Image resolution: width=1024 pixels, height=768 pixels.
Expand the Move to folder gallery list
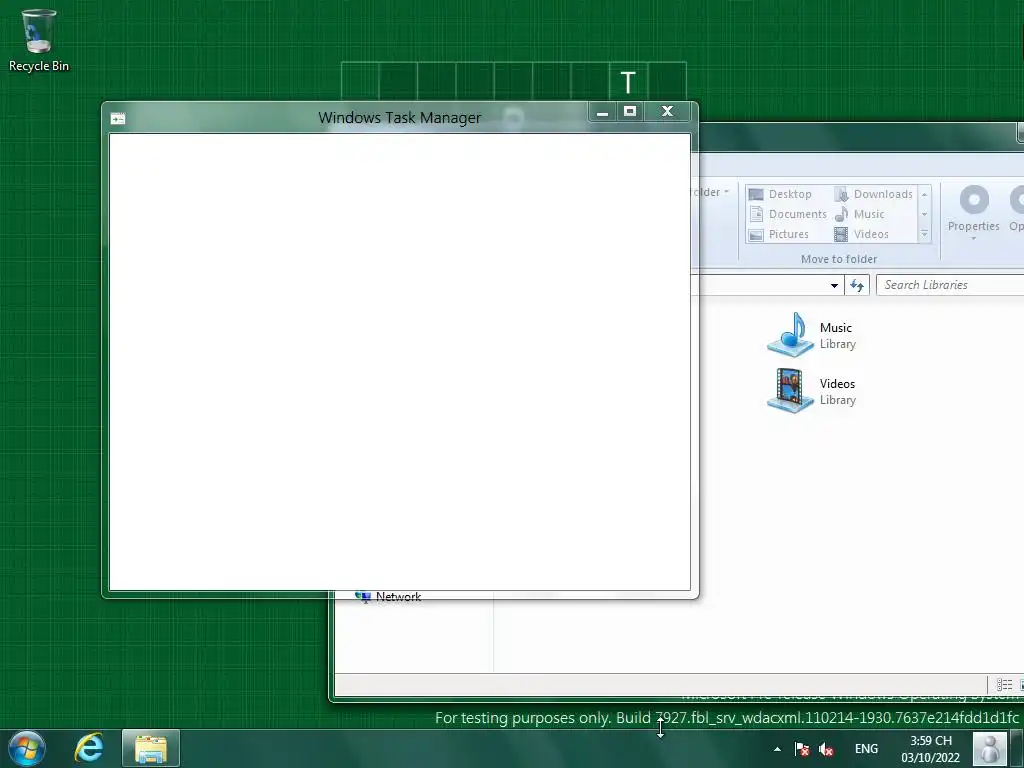924,234
